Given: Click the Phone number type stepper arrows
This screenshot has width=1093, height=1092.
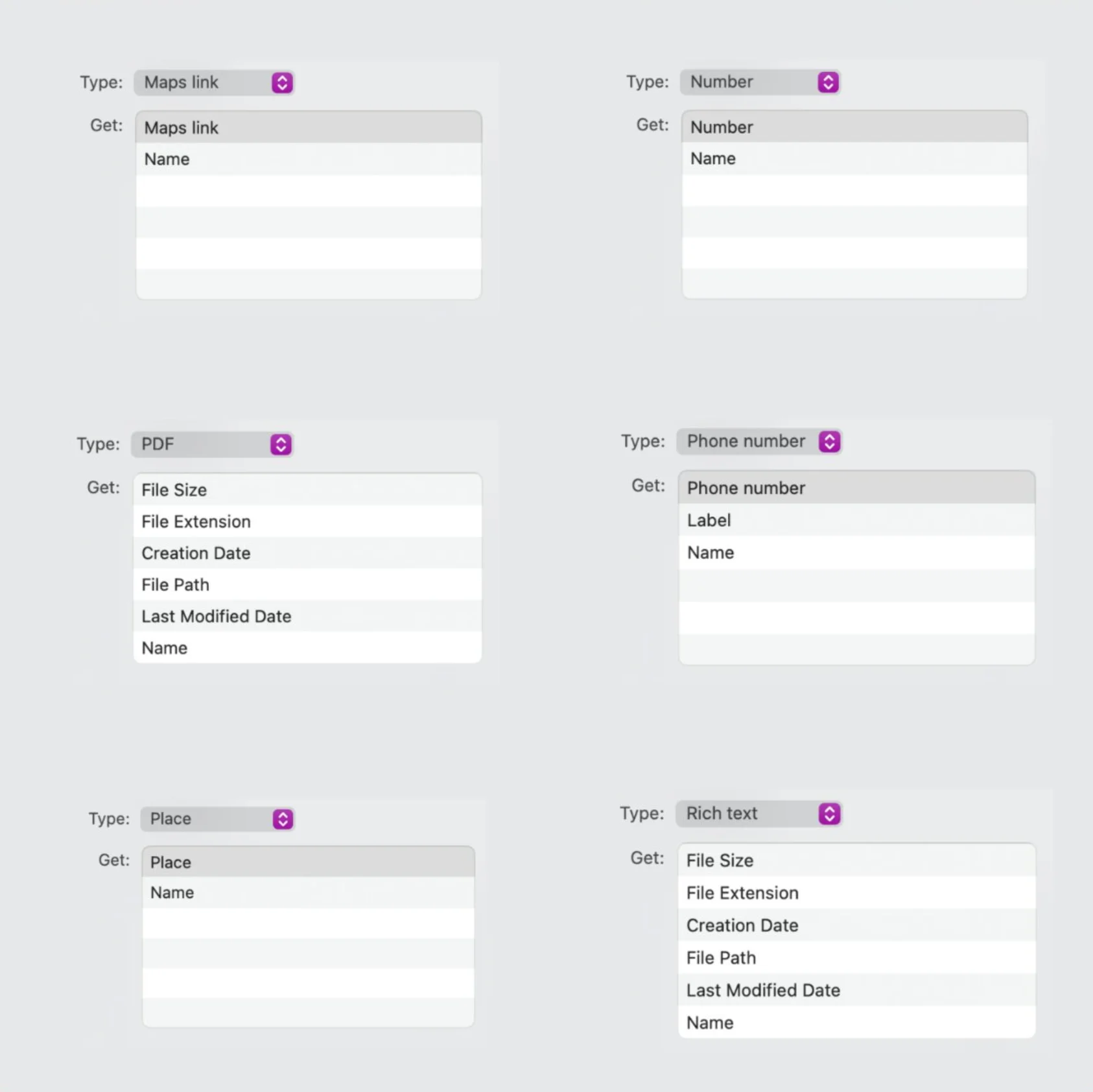Looking at the screenshot, I should click(829, 442).
